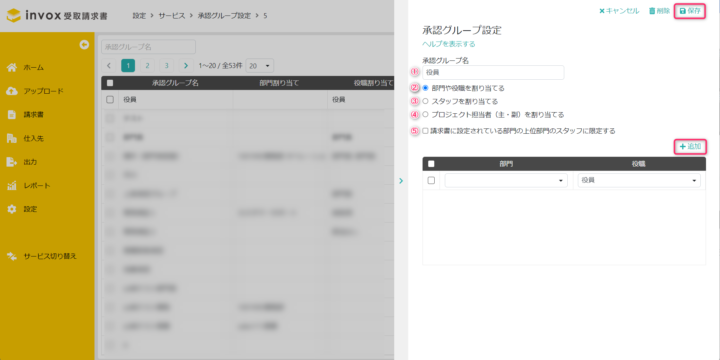Go to the previous page arrow
This screenshot has width=720, height=360.
(x=109, y=66)
